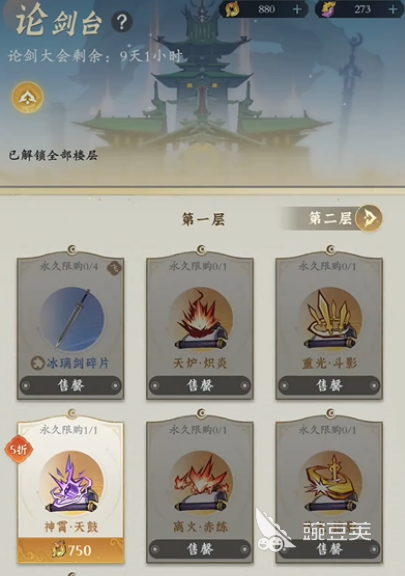Click the 第一层 floor heading
The height and width of the screenshot is (576, 405).
pyautogui.click(x=203, y=219)
